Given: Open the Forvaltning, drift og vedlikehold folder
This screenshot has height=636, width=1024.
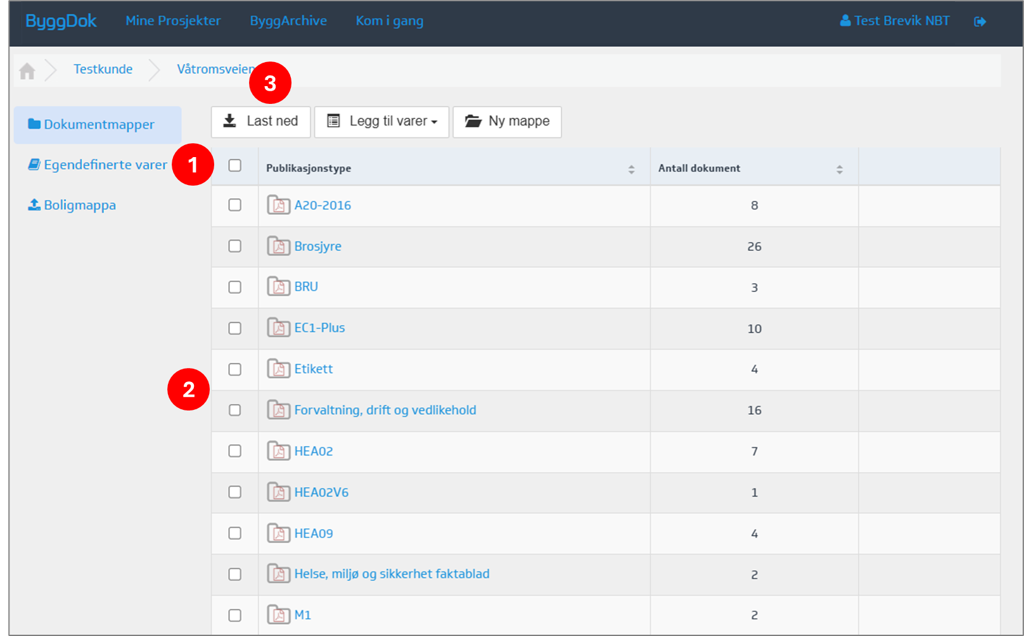Looking at the screenshot, I should pos(384,410).
